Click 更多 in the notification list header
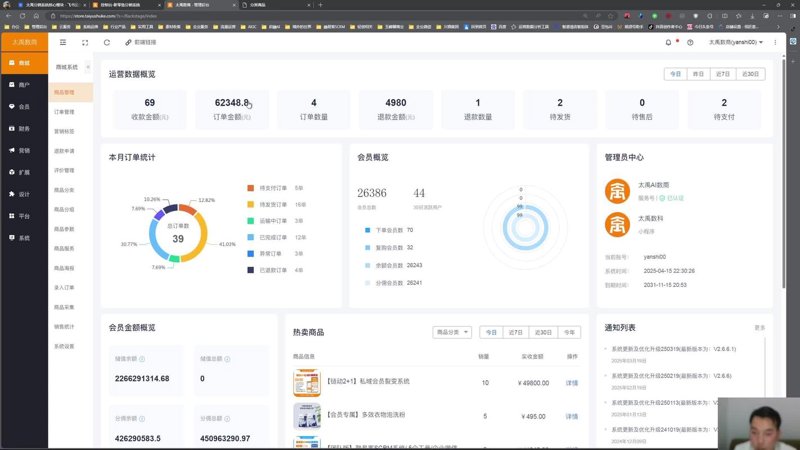Image resolution: width=800 pixels, height=450 pixels. (760, 328)
